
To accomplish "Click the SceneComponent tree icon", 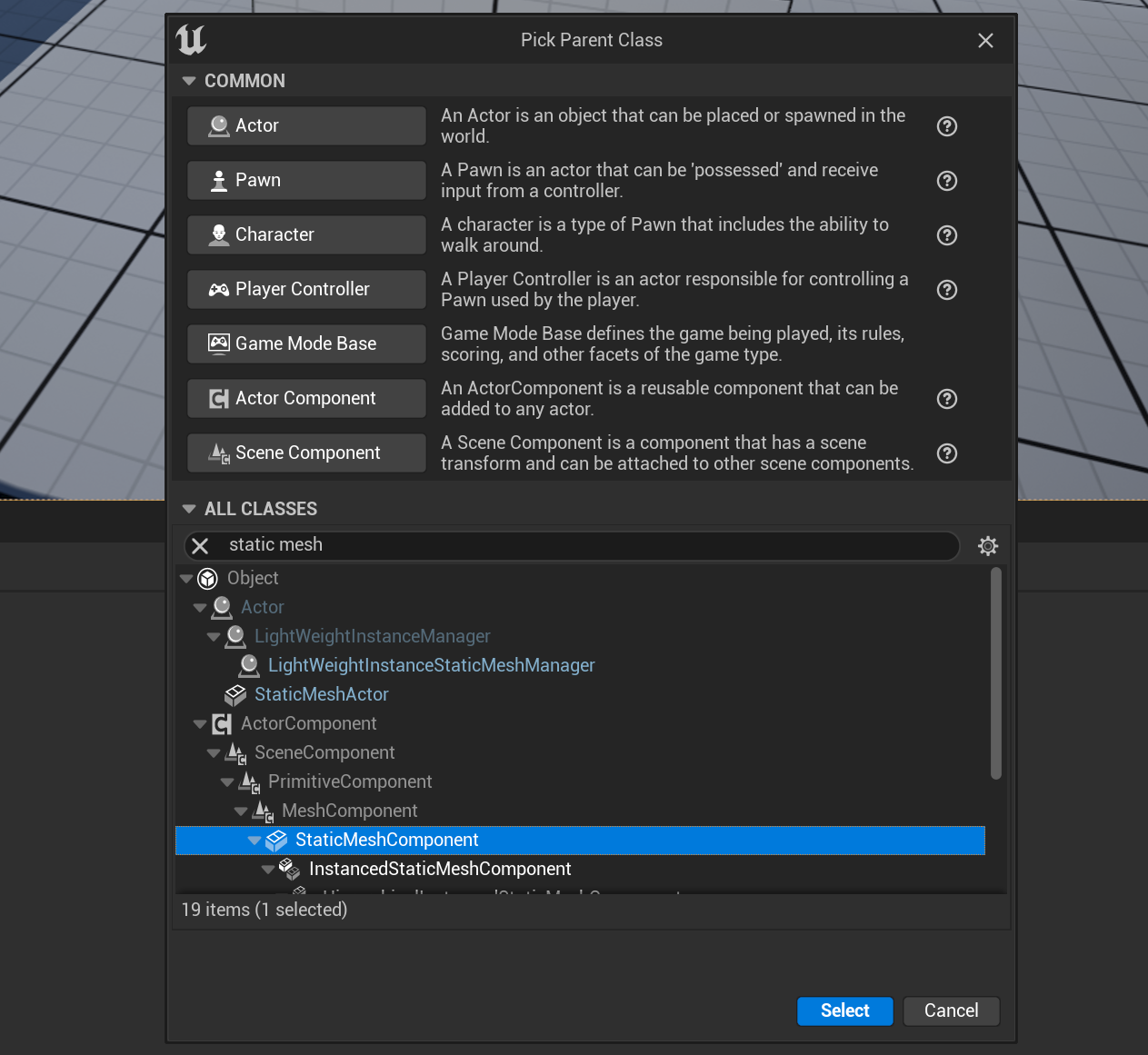I will point(235,752).
